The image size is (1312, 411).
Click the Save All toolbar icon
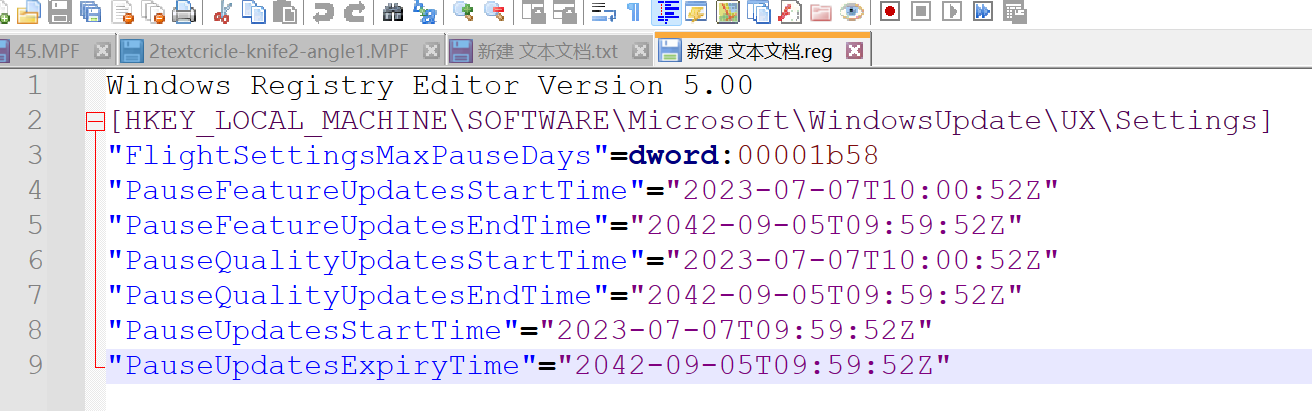click(91, 12)
